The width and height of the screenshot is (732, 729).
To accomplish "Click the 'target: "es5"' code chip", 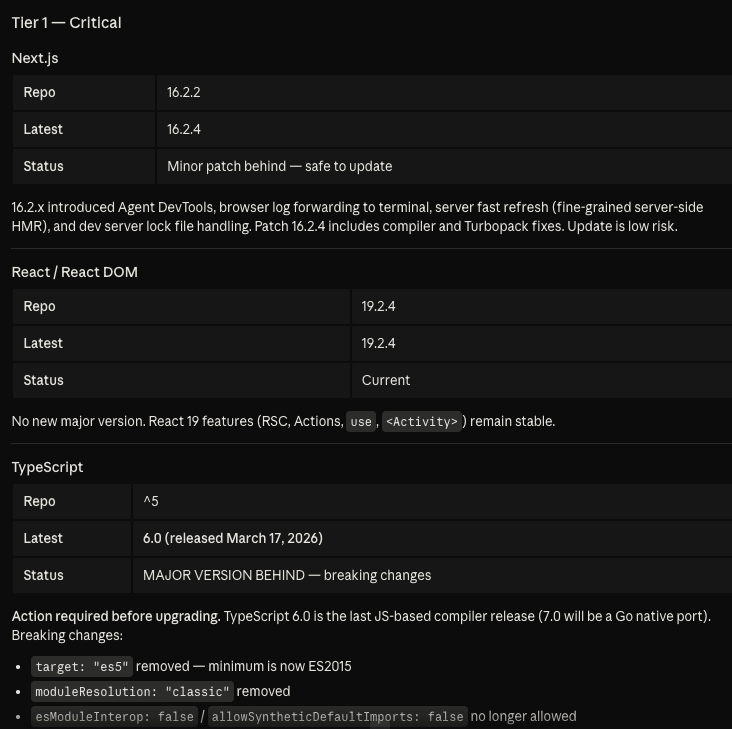I will coord(82,666).
